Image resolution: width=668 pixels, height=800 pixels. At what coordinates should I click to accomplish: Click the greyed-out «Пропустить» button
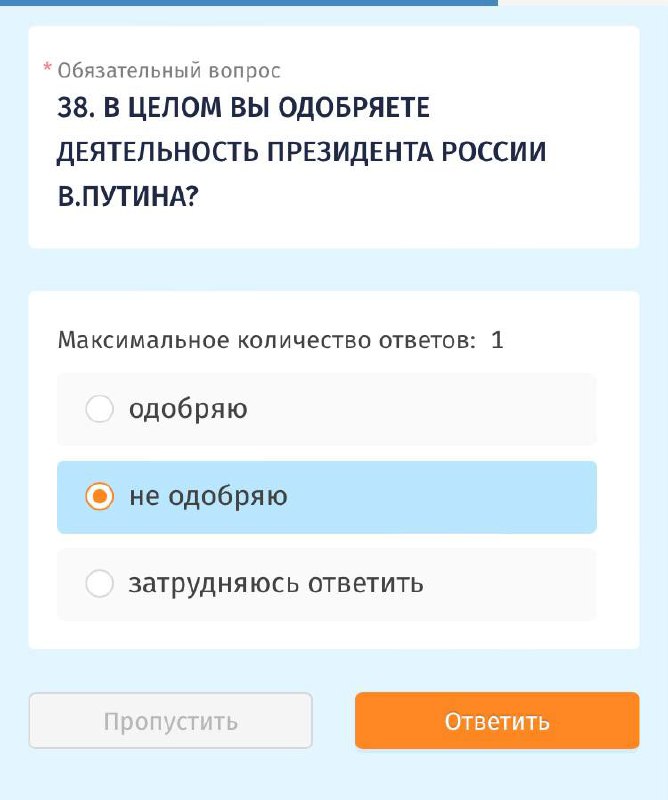170,720
